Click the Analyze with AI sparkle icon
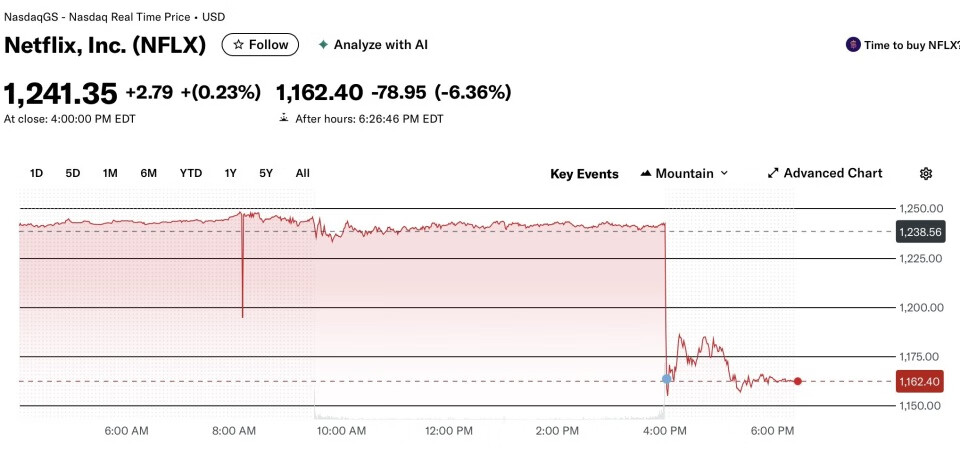960x453 pixels. pyautogui.click(x=323, y=45)
